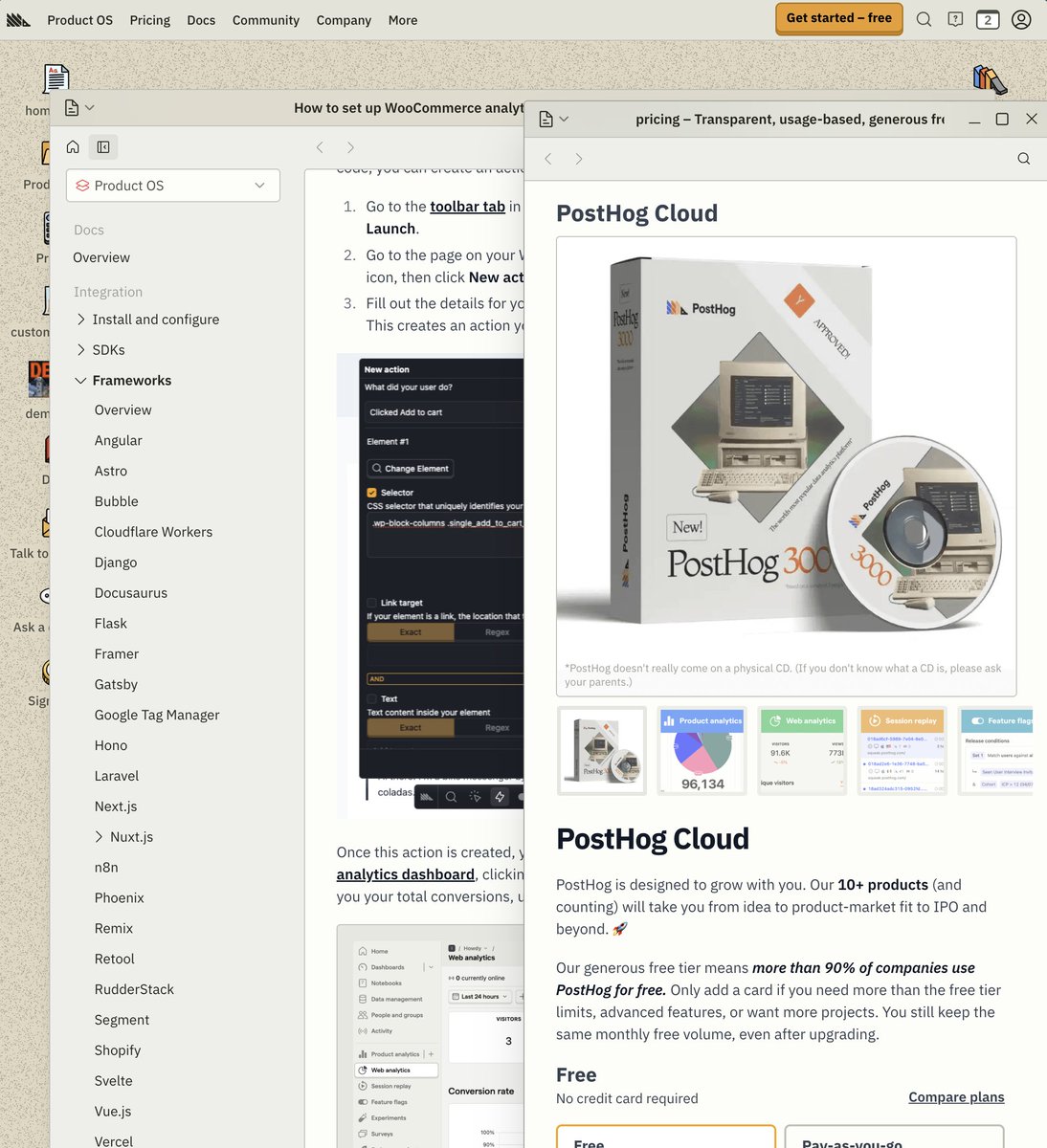Go back in the pricing window
The image size is (1047, 1148).
(x=548, y=159)
